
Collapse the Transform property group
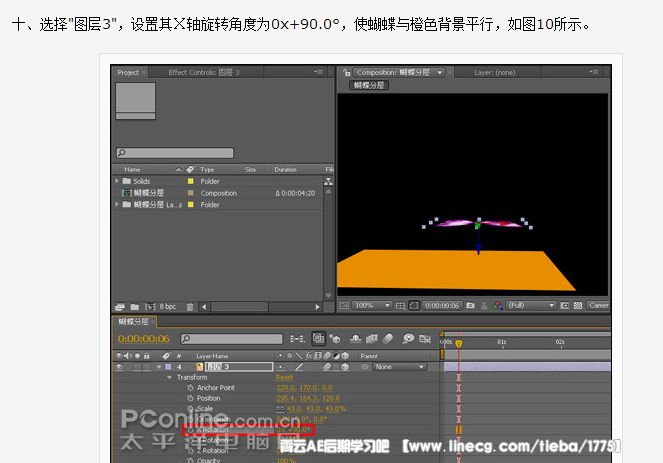tap(169, 377)
